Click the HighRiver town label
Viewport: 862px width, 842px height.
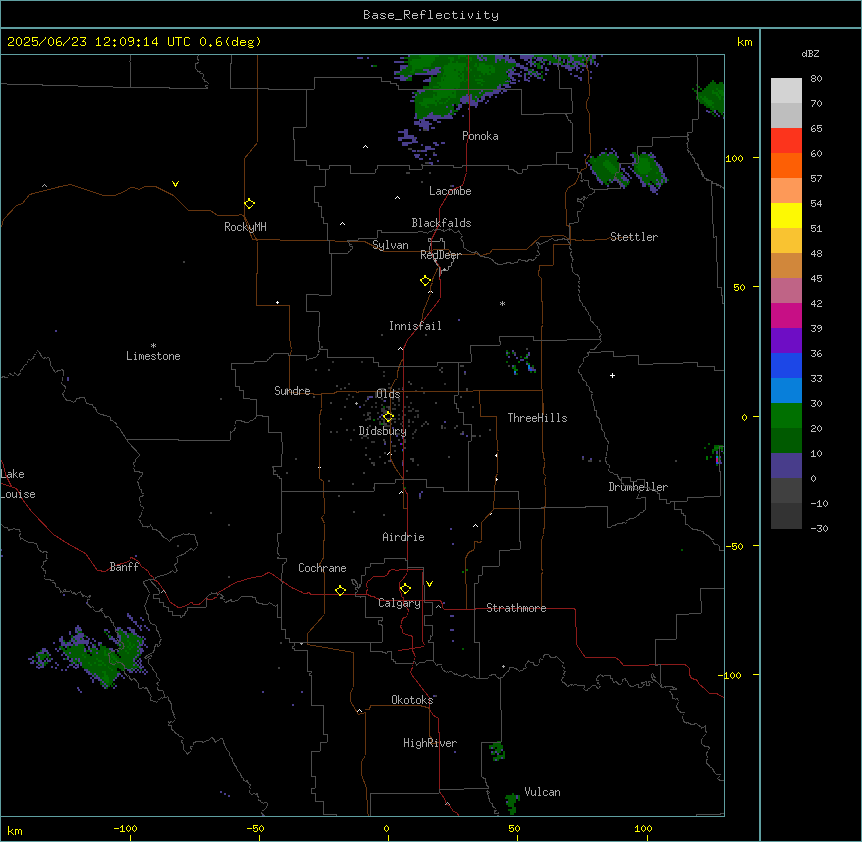(x=430, y=743)
